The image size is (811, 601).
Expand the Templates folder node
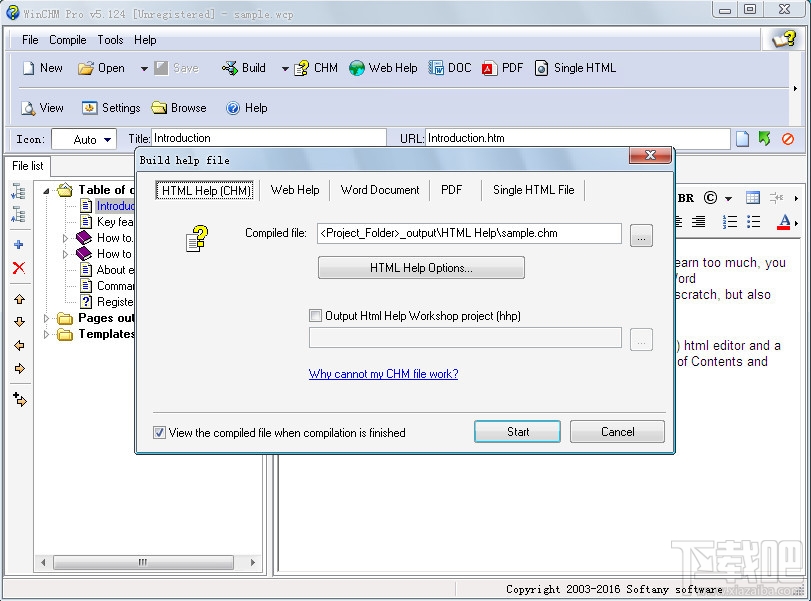coord(46,334)
